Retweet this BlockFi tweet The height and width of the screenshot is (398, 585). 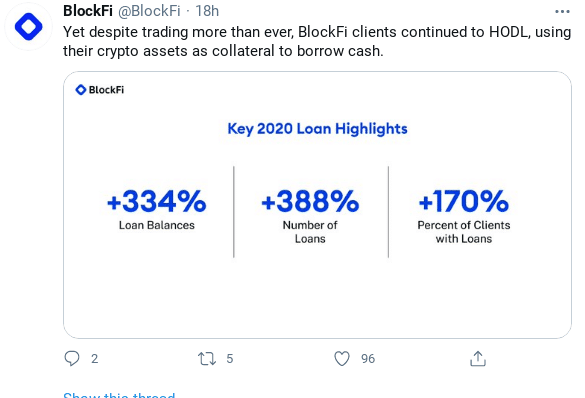207,358
